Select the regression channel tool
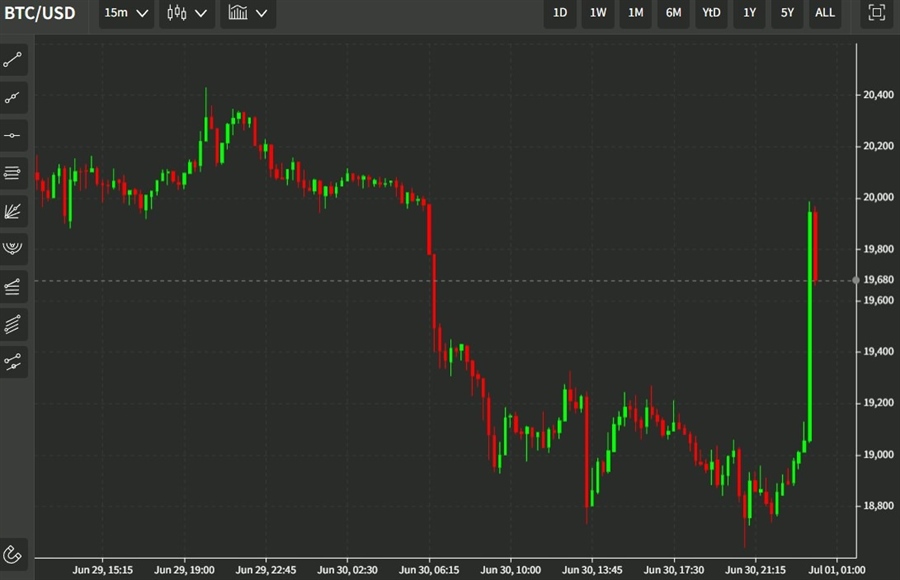Viewport: 900px width, 580px height. pyautogui.click(x=14, y=324)
